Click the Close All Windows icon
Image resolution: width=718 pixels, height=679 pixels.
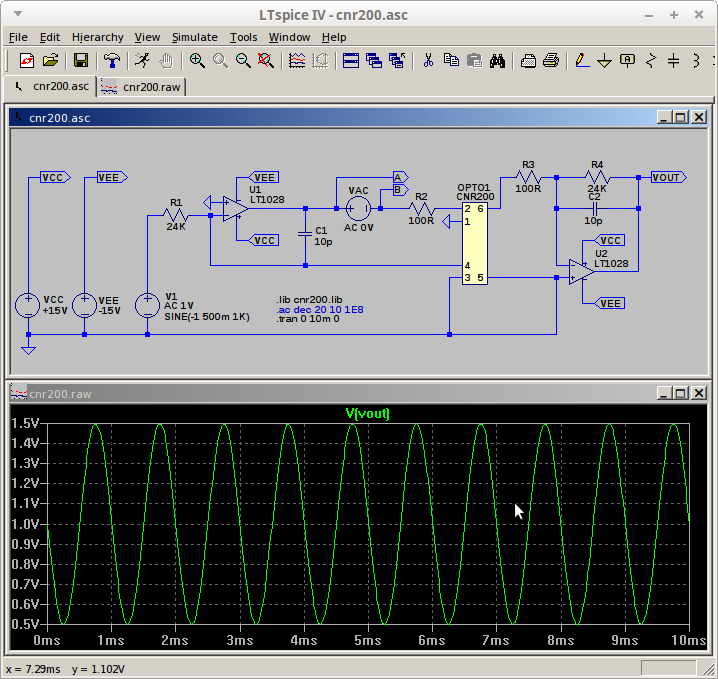397,60
